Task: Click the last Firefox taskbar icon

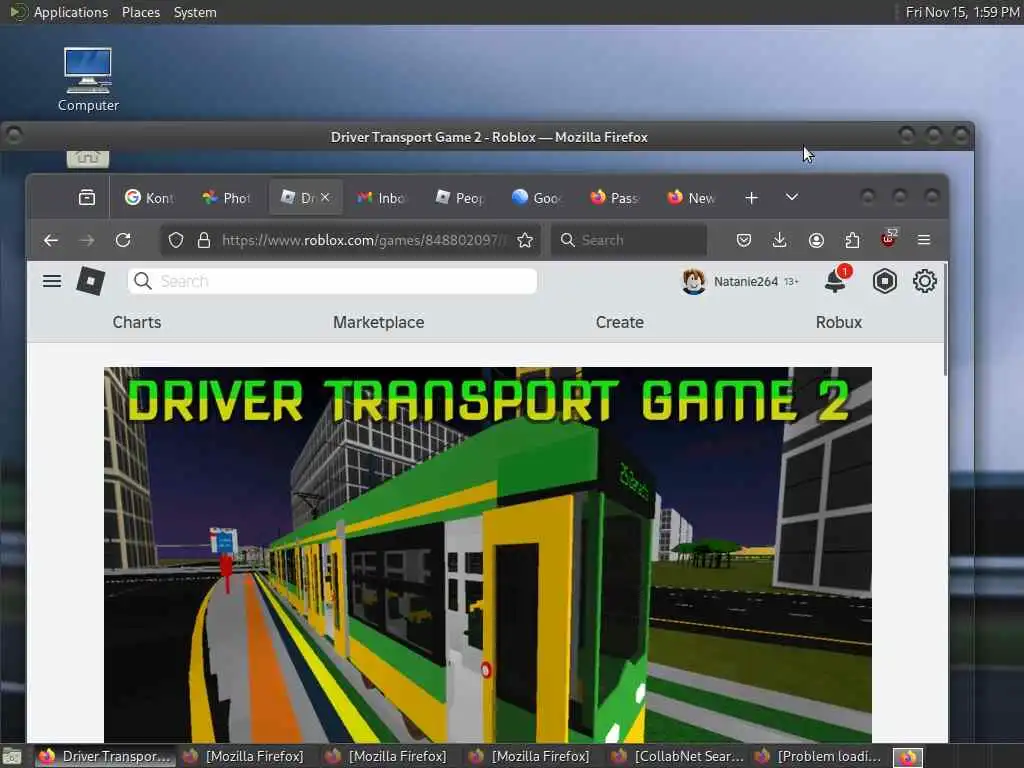Action: point(908,758)
